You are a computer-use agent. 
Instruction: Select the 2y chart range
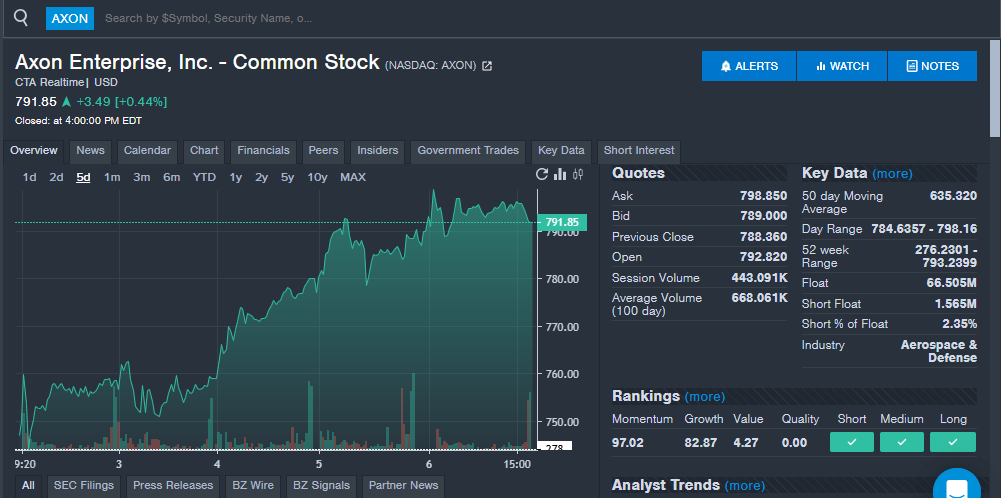point(261,177)
